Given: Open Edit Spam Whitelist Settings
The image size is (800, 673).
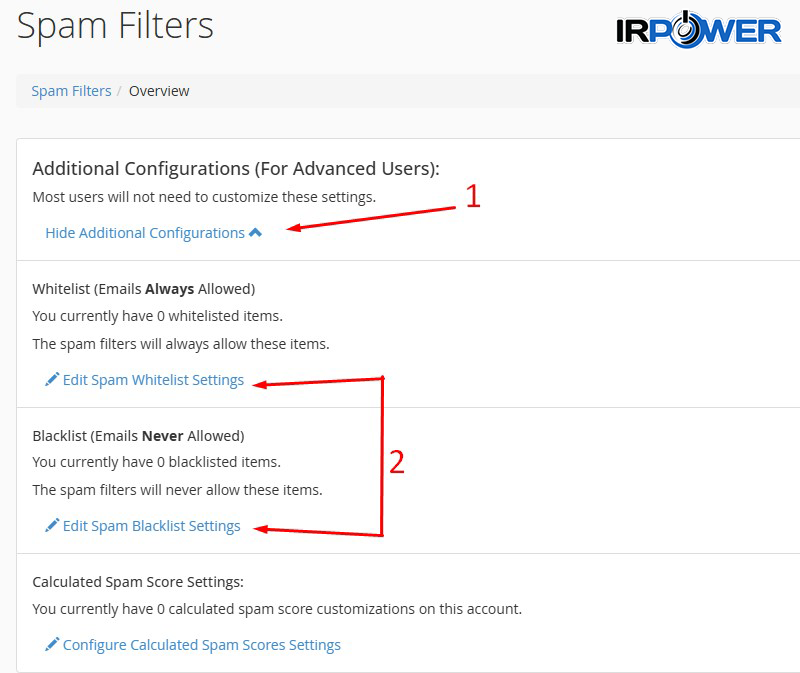Looking at the screenshot, I should (x=153, y=380).
